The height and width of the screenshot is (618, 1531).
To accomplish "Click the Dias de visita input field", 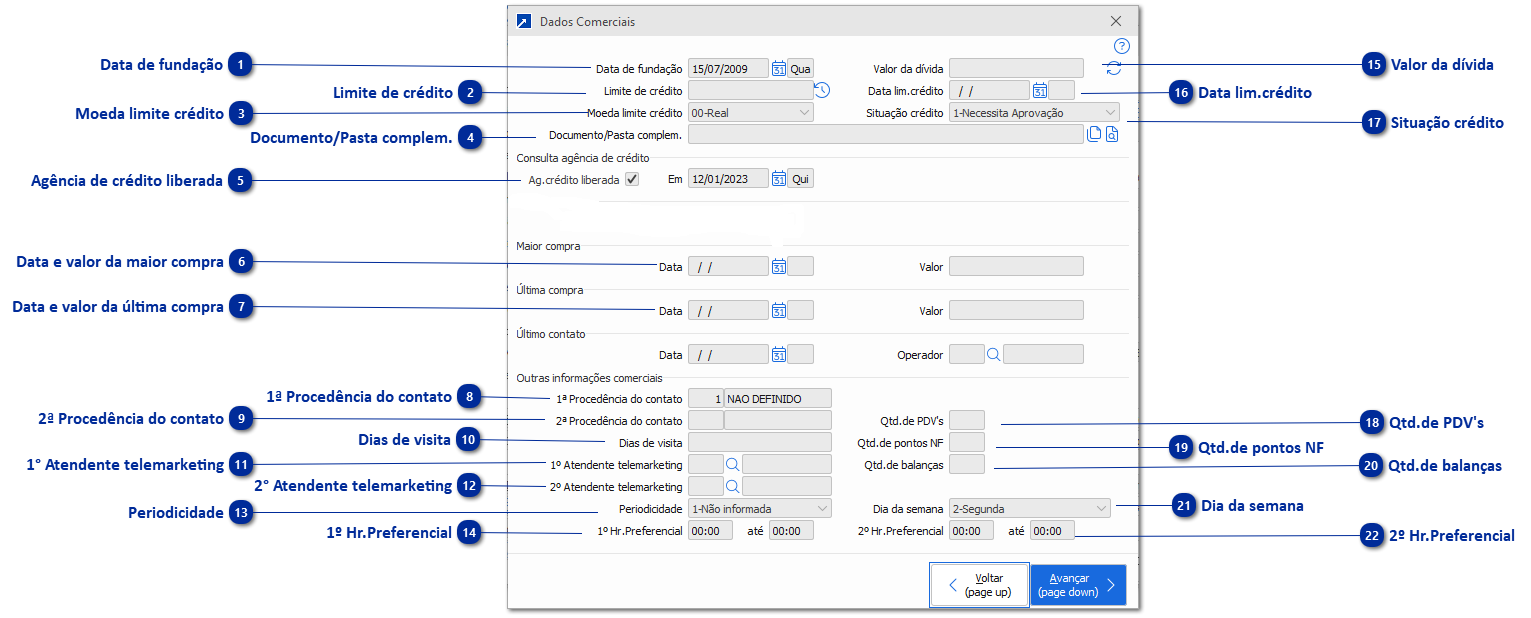I will (x=759, y=442).
